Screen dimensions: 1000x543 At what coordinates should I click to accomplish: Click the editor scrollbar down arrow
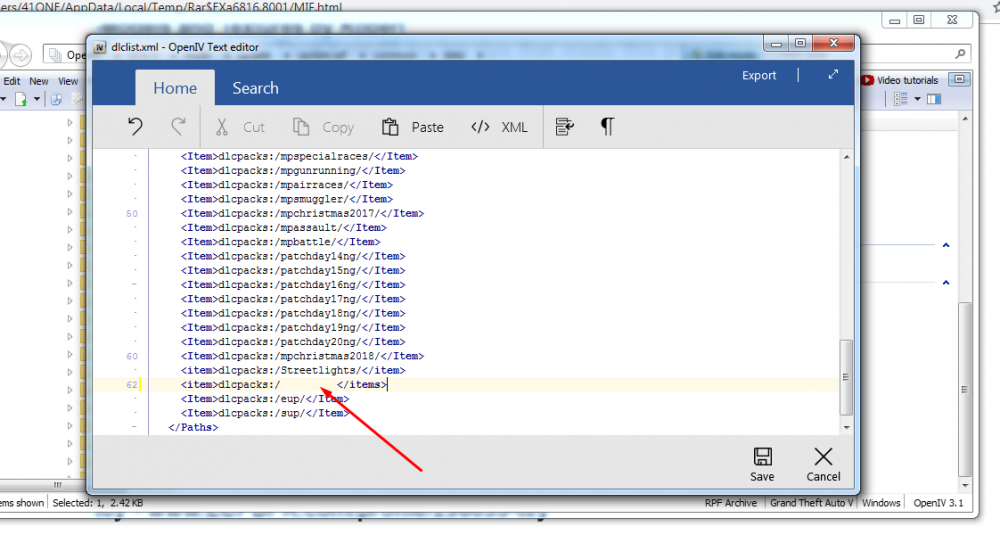[846, 428]
